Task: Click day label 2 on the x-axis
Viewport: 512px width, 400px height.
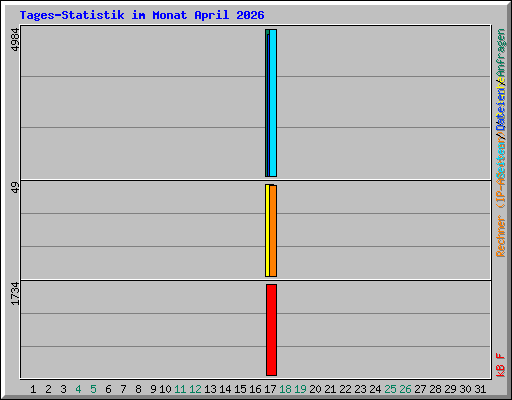Action: coord(48,389)
